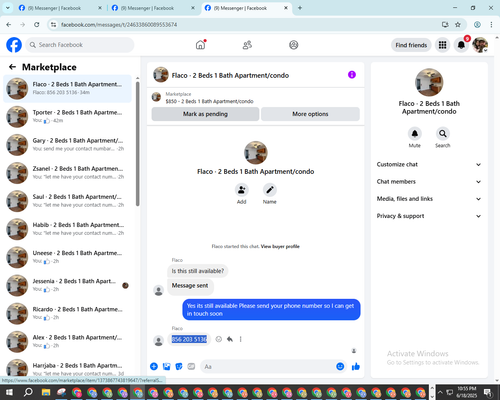Viewport: 500px width, 400px height.
Task: Open Ricardo conversation
Action: [67, 313]
